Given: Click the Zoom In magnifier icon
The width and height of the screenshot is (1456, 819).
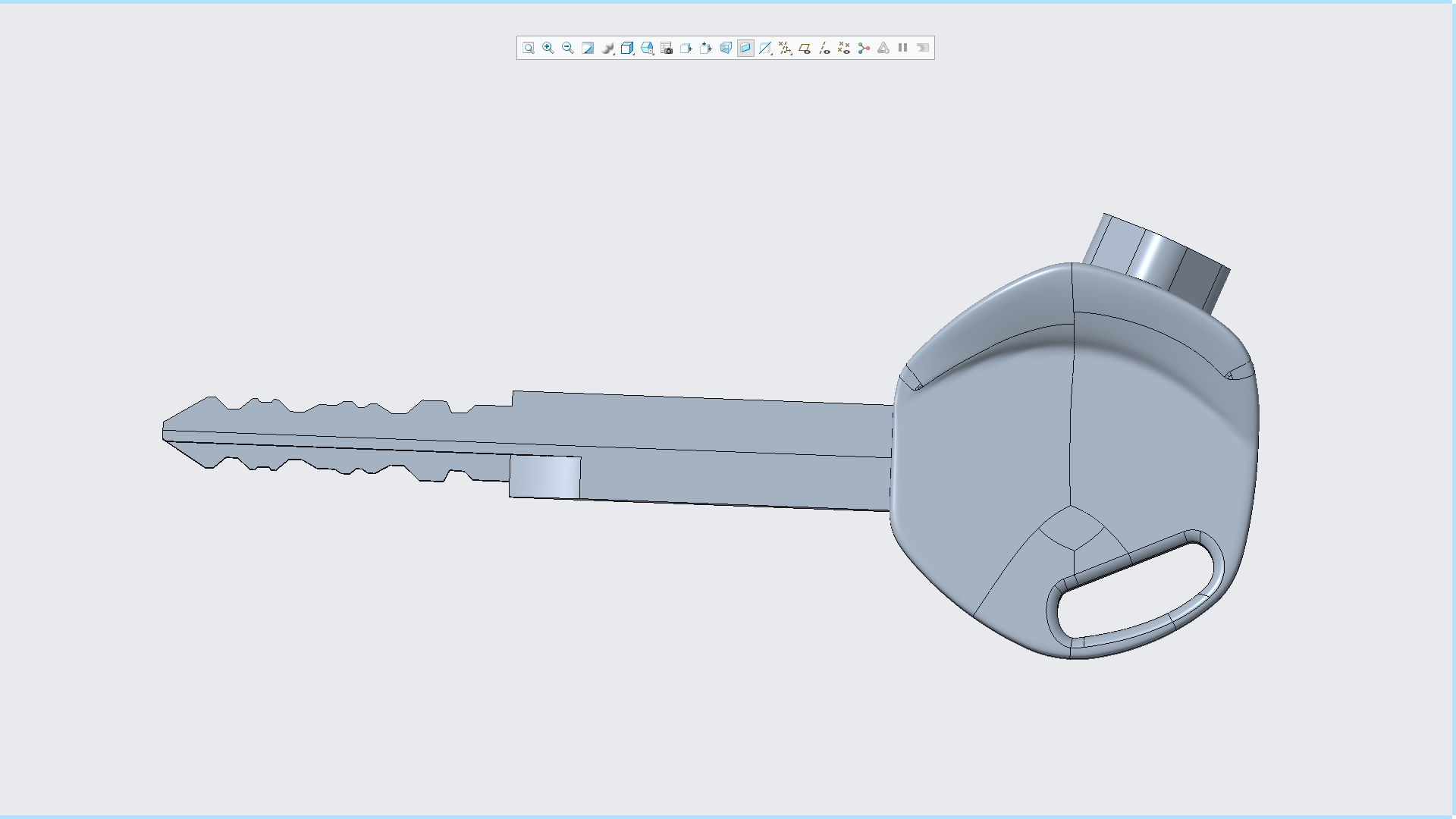Looking at the screenshot, I should [x=548, y=48].
